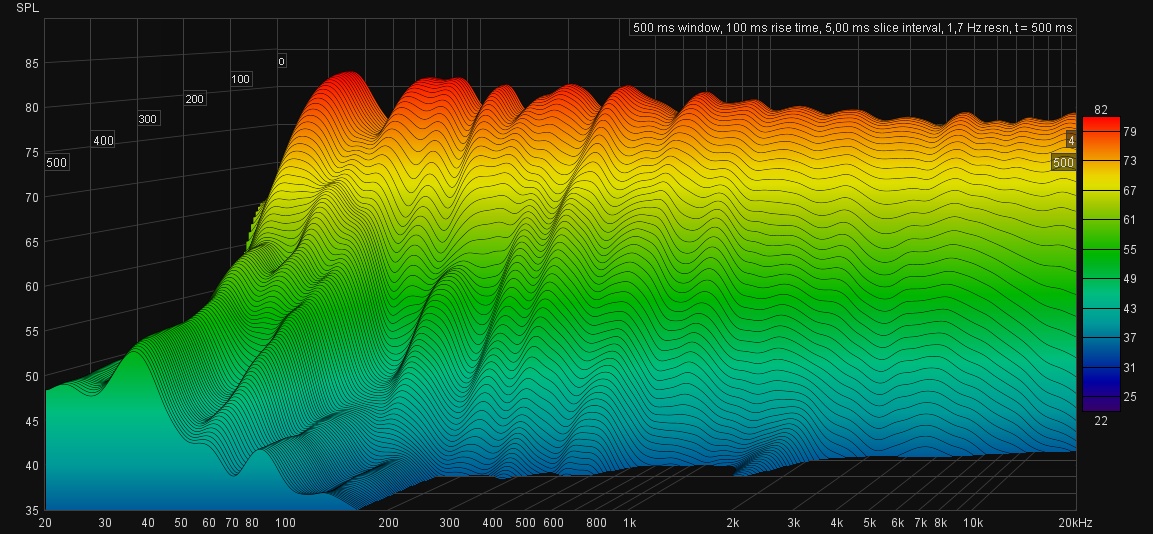The image size is (1153, 534).
Task: Select the 0 ms time axis label
Action: [x=282, y=61]
